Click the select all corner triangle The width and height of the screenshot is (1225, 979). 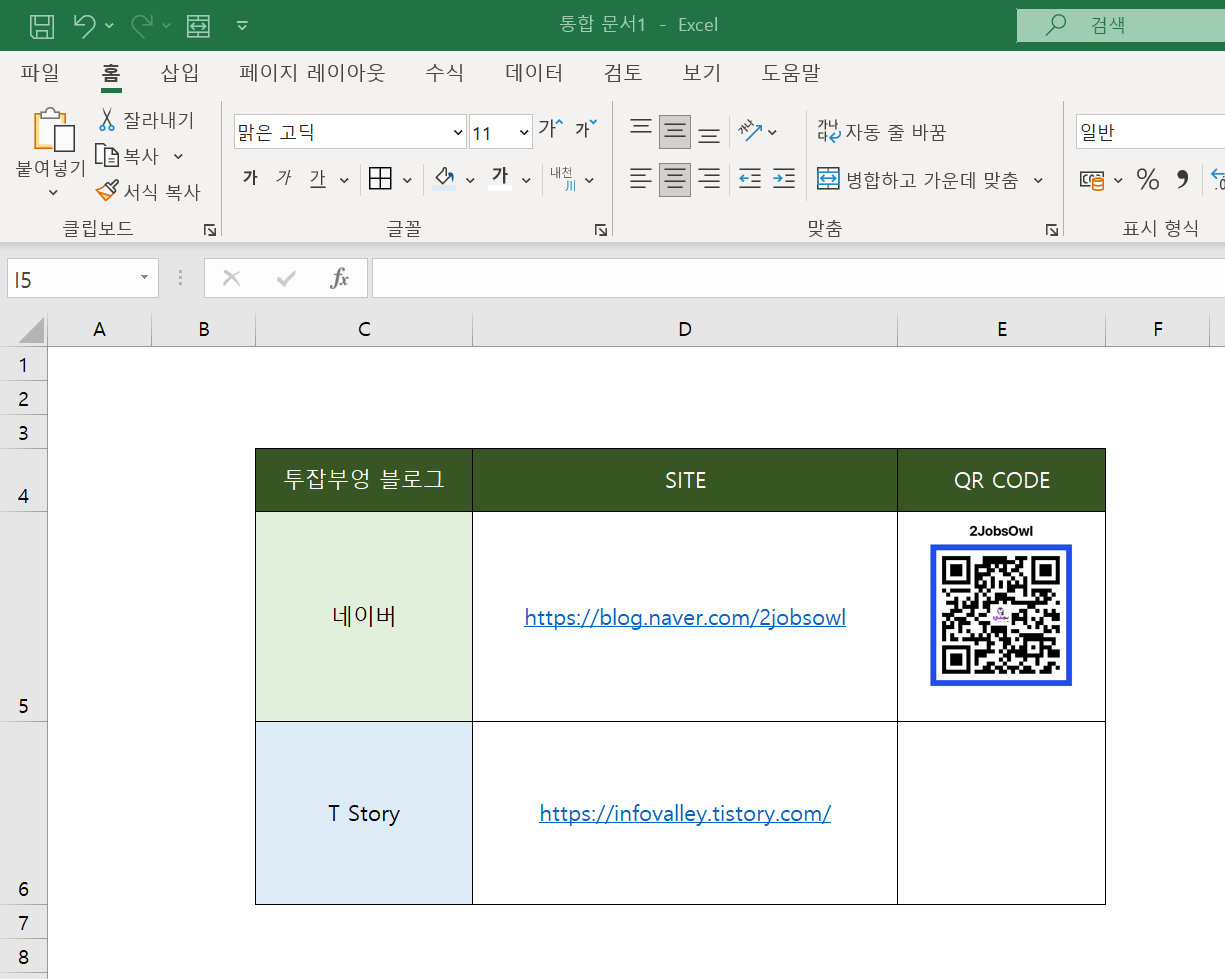coord(31,330)
